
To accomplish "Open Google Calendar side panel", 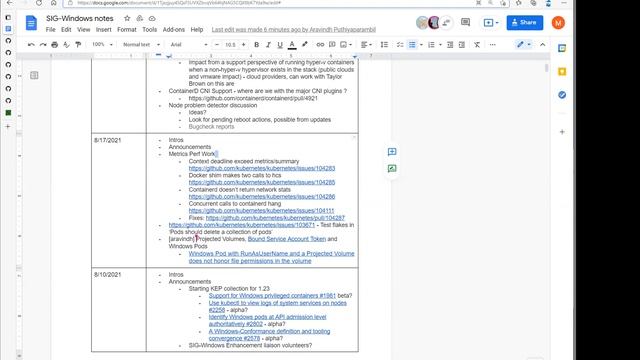I will click(562, 48).
